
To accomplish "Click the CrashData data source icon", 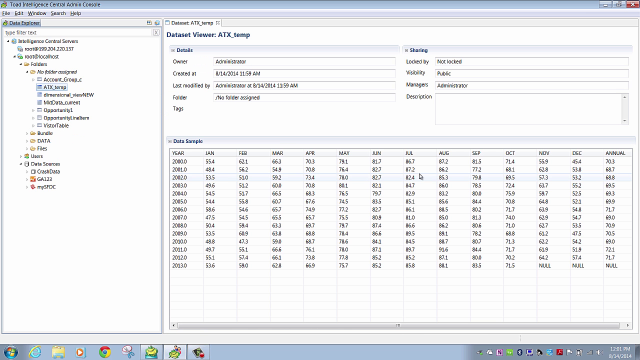I will [x=33, y=171].
